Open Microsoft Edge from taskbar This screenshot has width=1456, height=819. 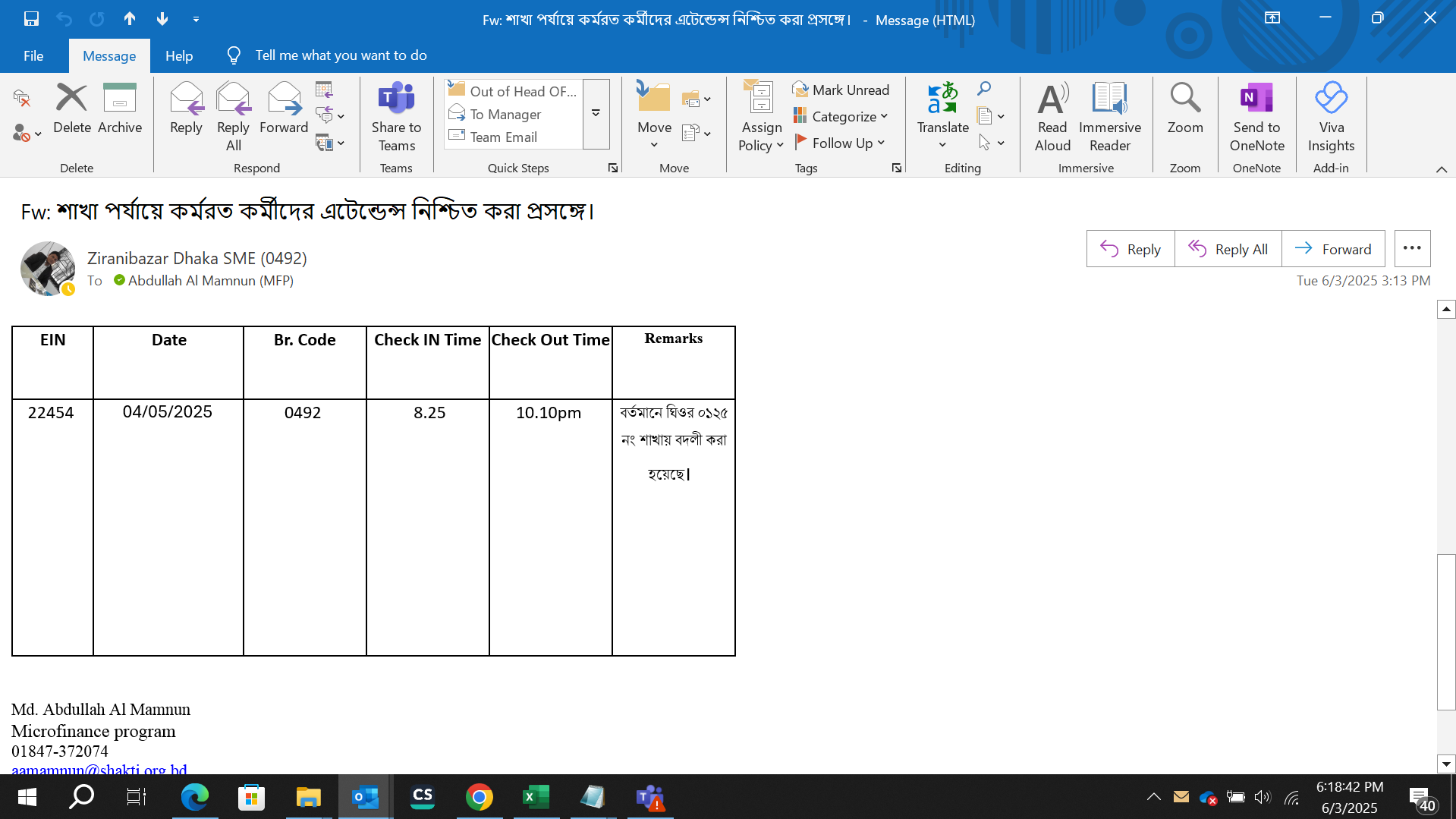195,797
